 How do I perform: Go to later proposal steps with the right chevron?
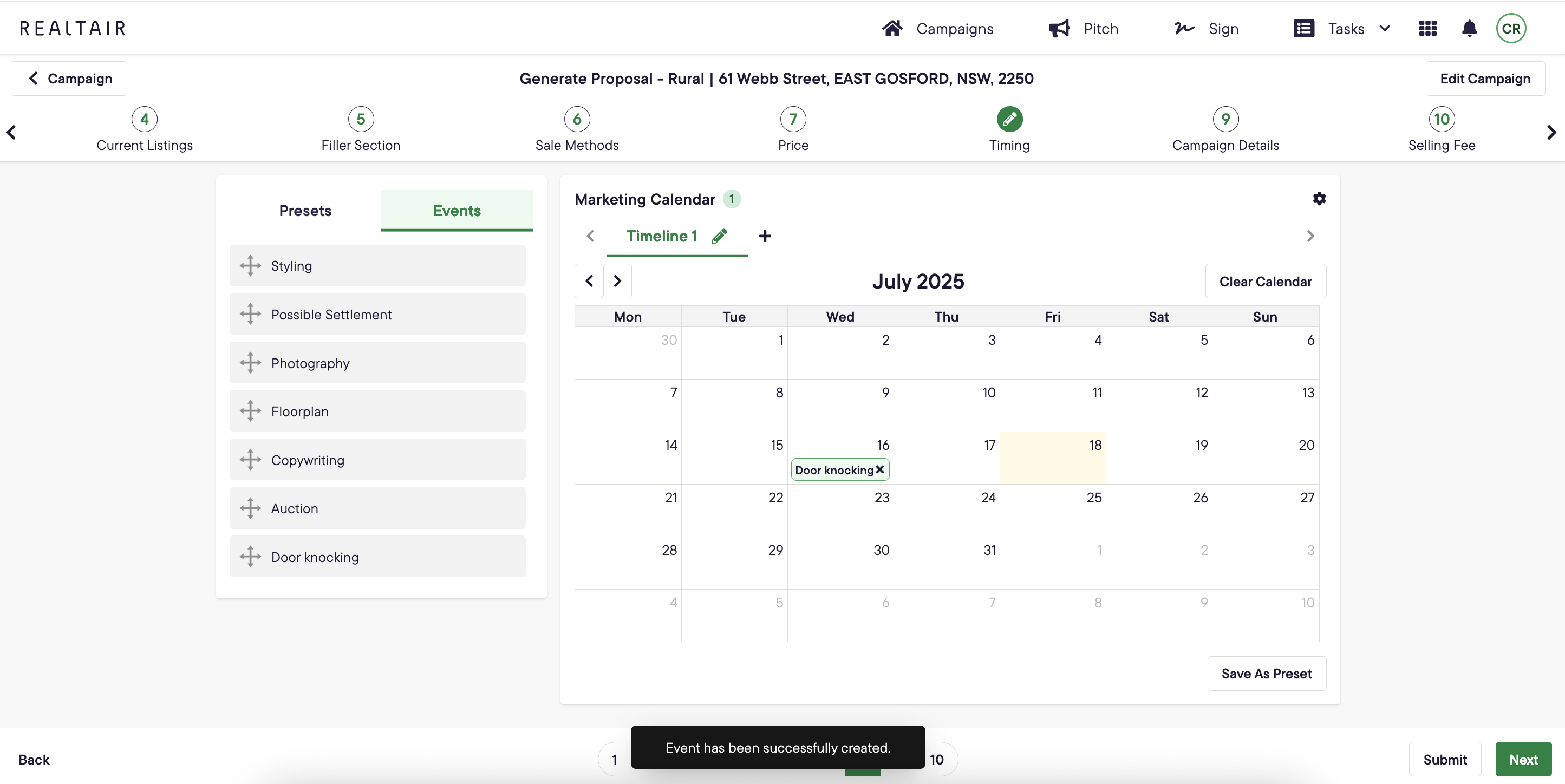[1551, 133]
